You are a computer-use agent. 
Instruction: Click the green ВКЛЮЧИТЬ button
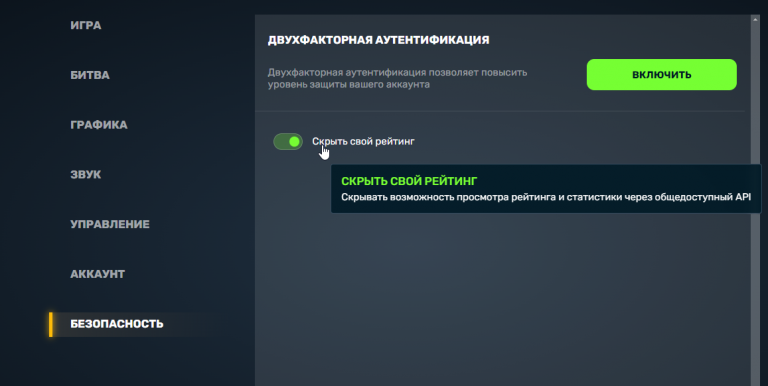pyautogui.click(x=662, y=74)
